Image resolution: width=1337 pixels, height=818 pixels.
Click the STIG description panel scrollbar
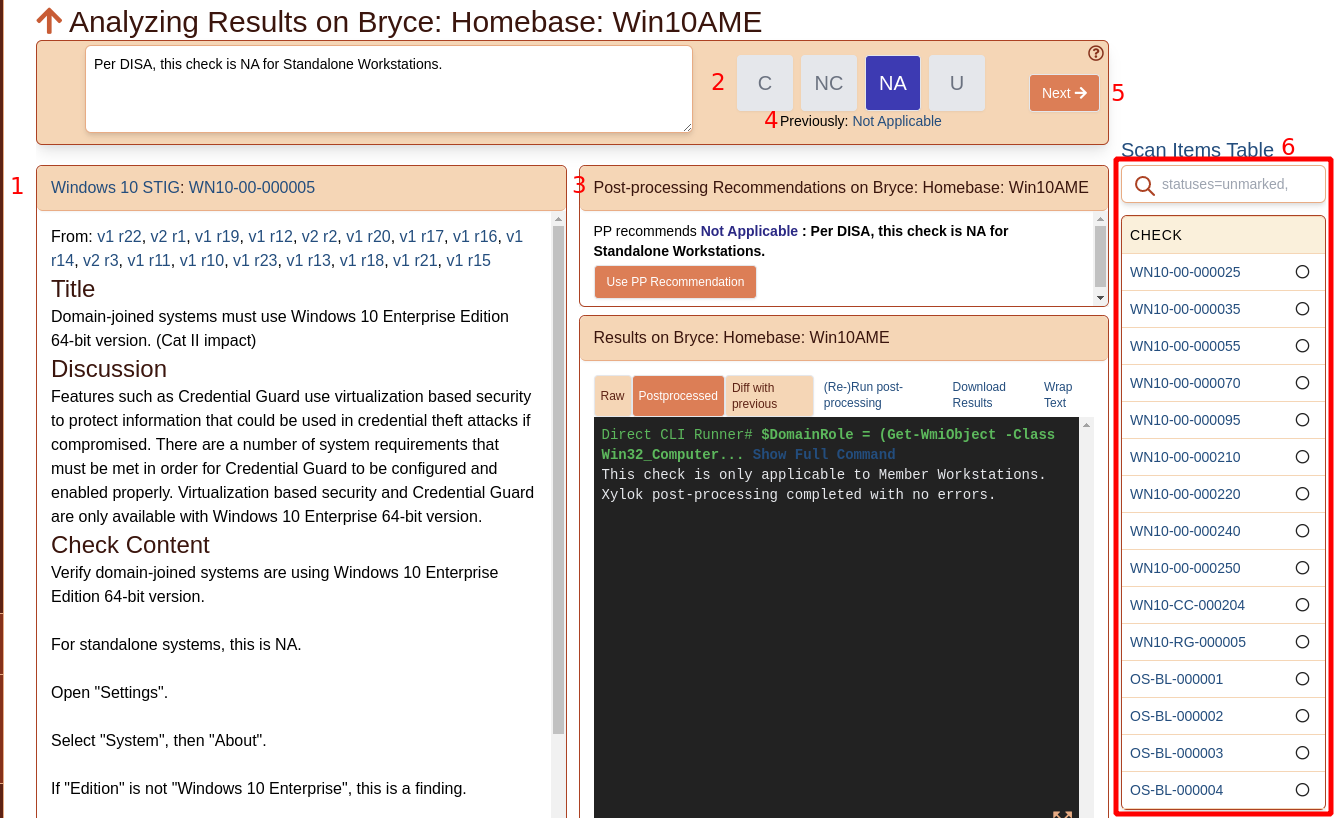[558, 478]
